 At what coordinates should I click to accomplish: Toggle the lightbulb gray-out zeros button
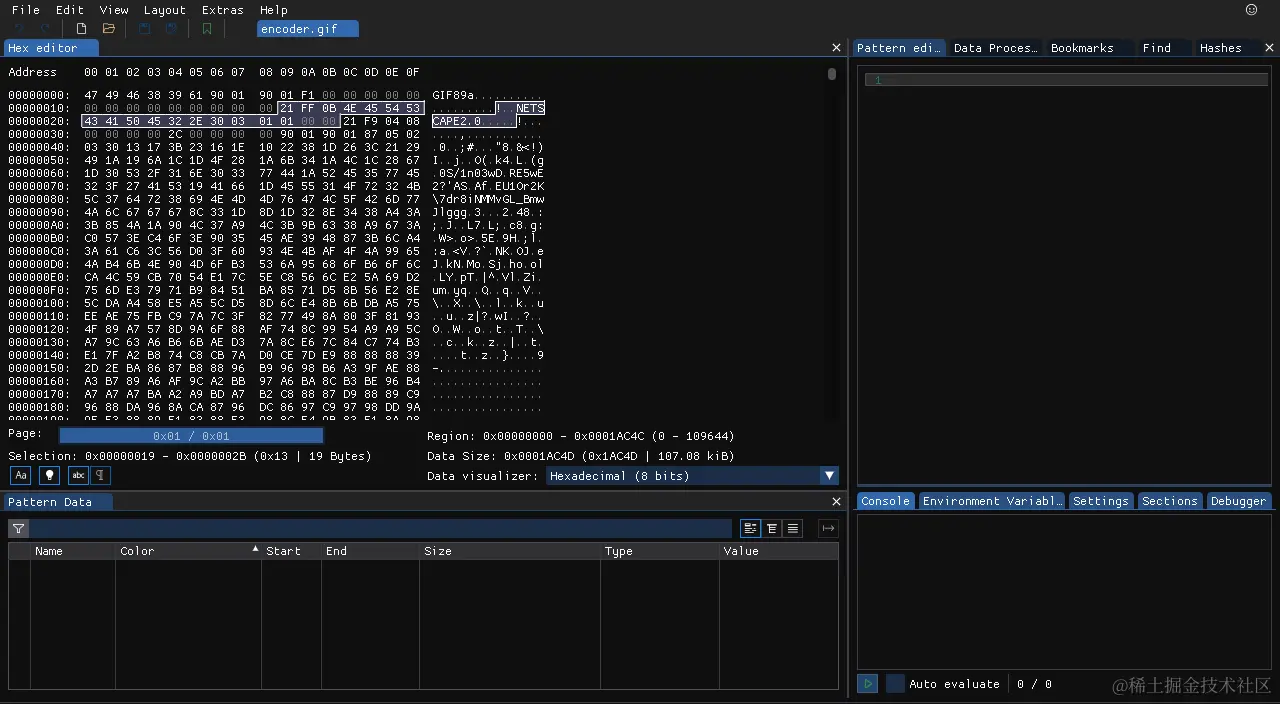point(48,476)
